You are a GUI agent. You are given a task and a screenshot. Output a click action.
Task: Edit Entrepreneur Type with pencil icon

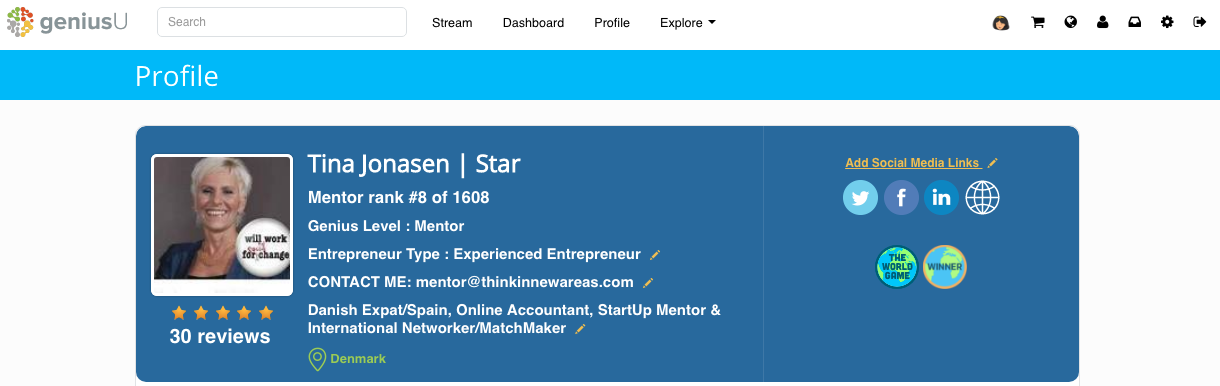coord(656,255)
